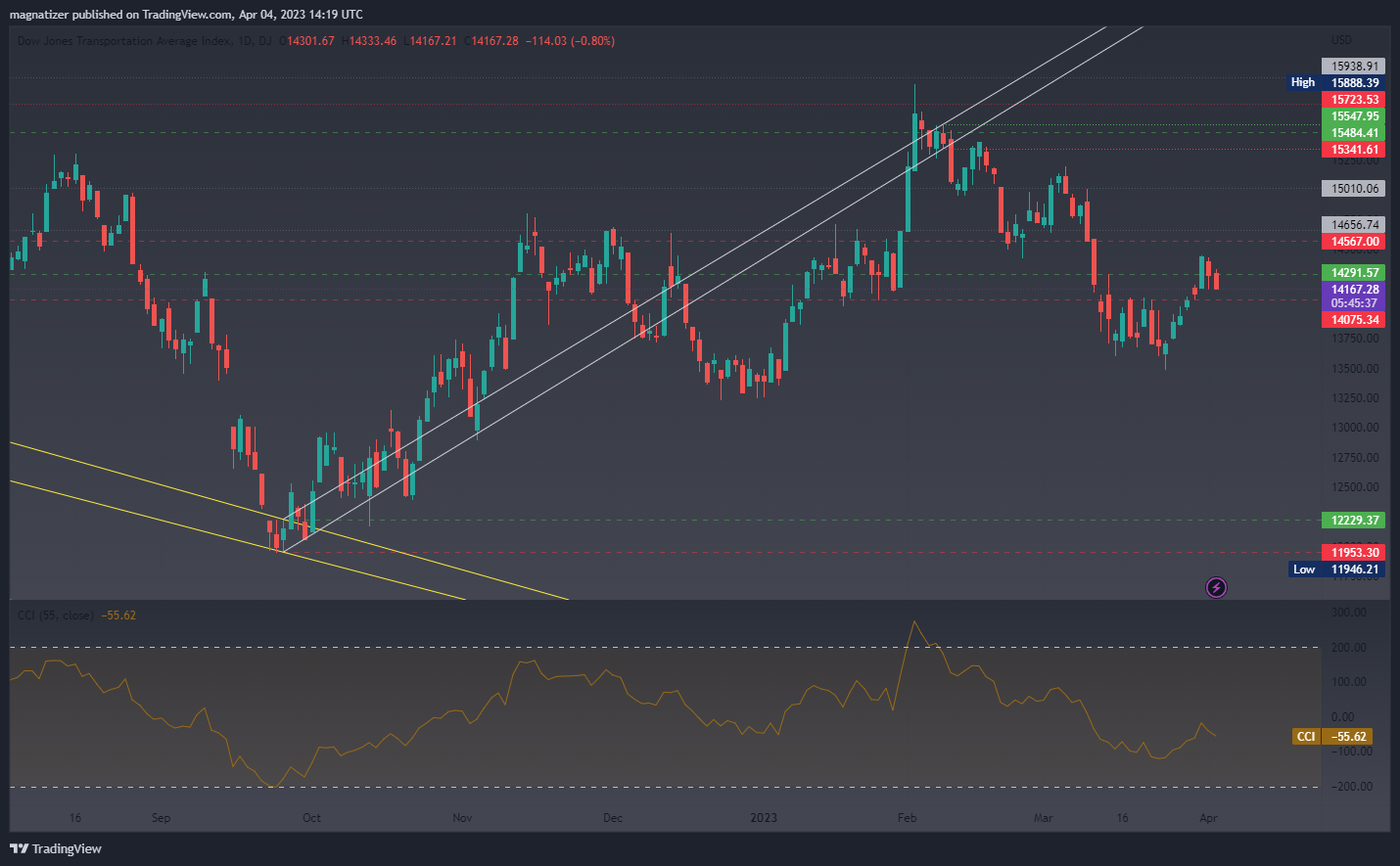
Task: Open the magnatizer published on TradingView.com link
Action: 186,15
